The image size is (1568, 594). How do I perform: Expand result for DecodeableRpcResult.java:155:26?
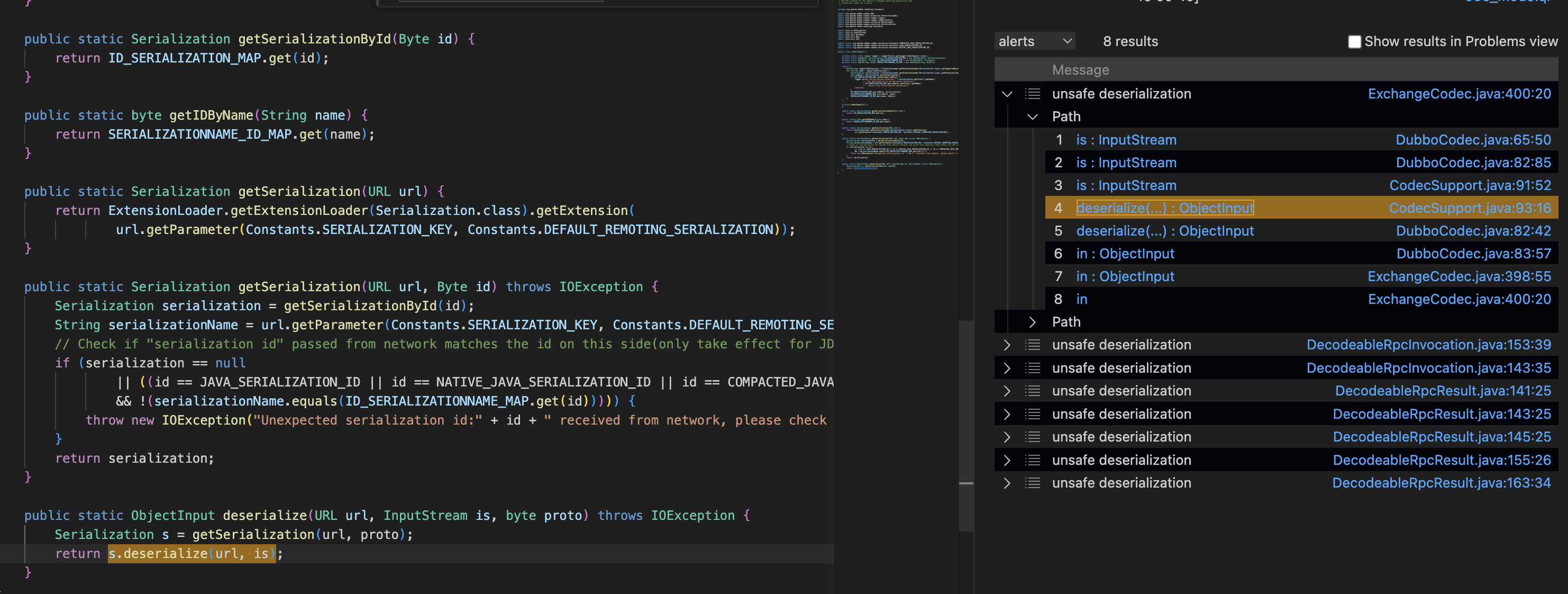pos(1007,460)
